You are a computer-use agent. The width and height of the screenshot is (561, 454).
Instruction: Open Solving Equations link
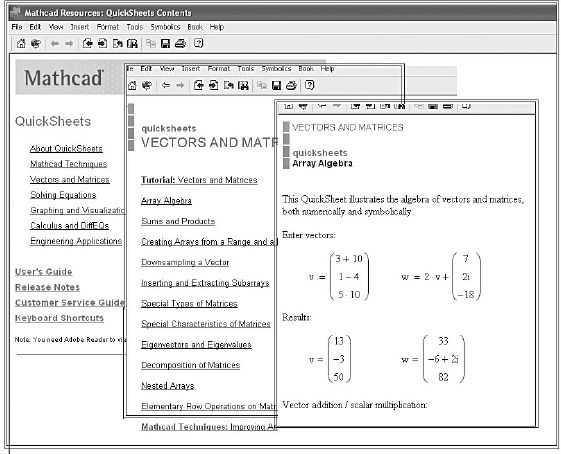point(63,195)
